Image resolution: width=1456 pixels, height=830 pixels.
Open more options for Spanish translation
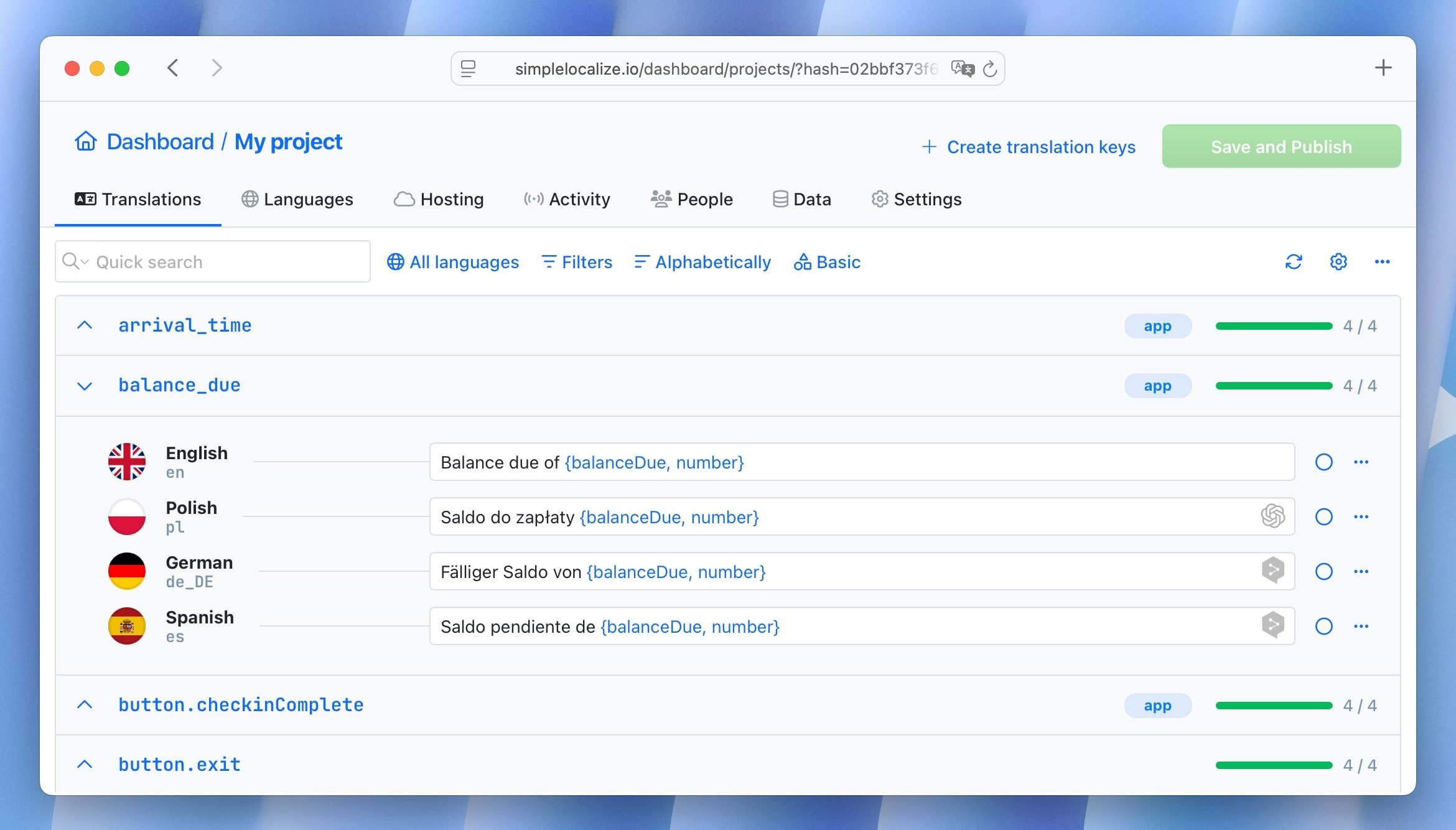click(x=1361, y=627)
